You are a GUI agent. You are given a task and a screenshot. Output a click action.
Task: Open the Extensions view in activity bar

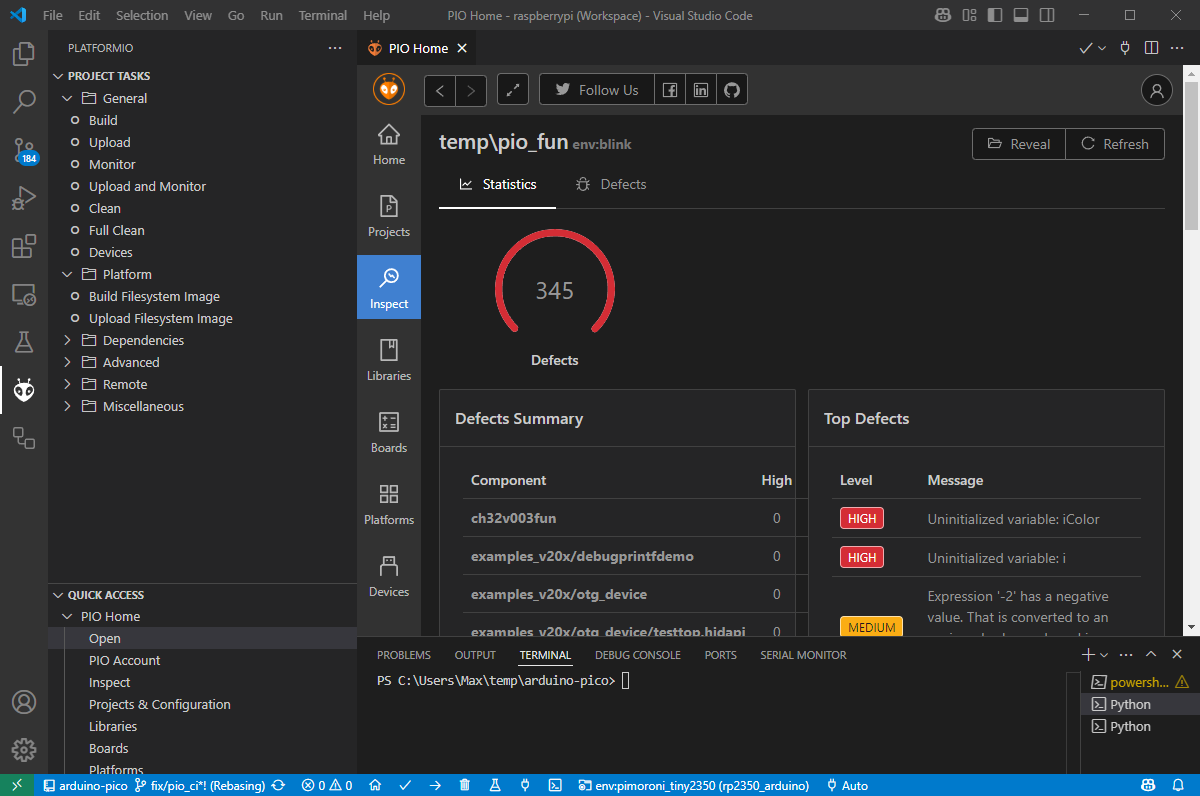24,246
